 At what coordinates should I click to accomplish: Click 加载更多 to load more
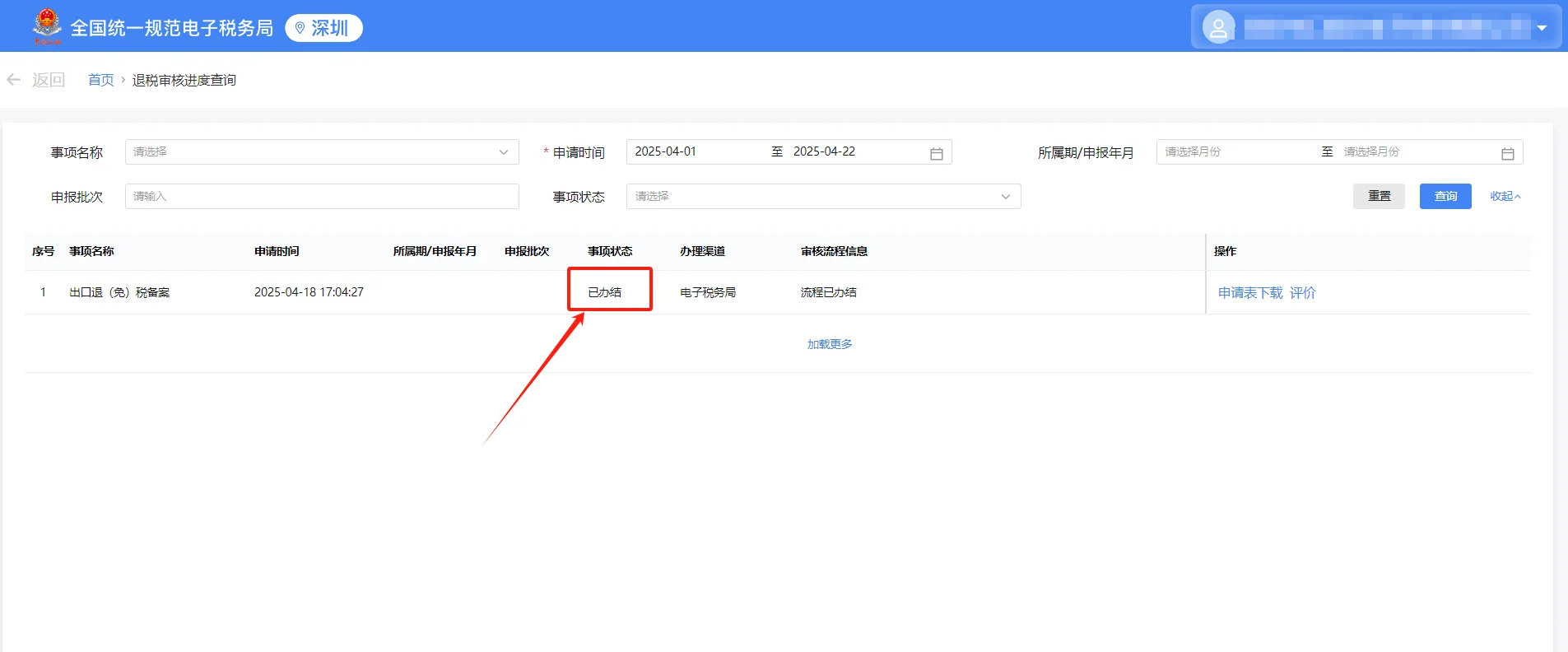coord(830,344)
